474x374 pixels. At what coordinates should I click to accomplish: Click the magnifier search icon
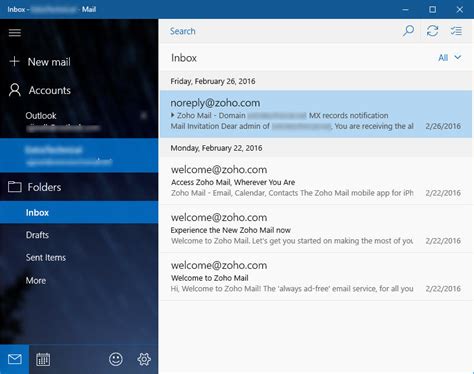coord(409,31)
